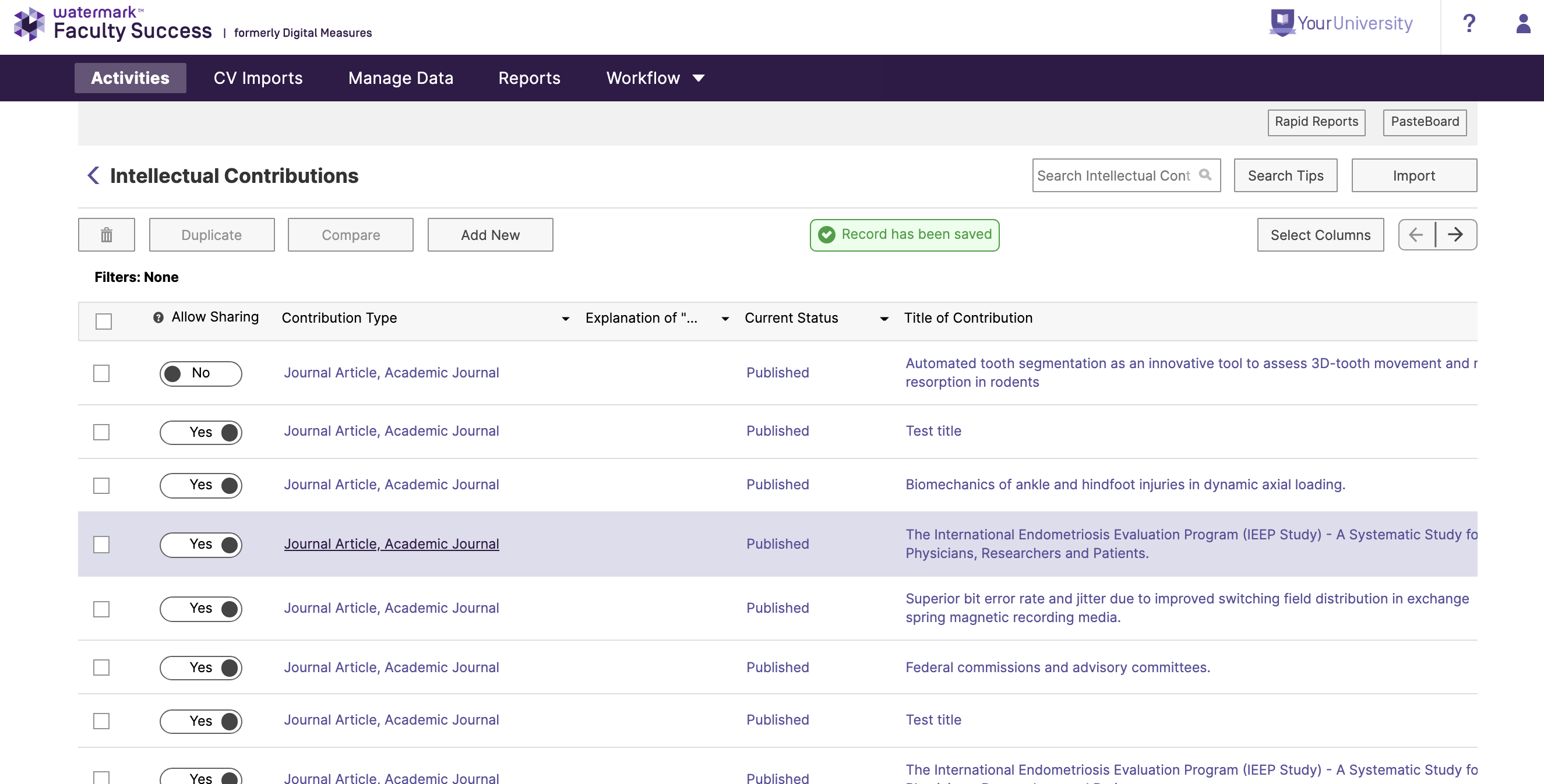Click the Allow Sharing help info icon
Screen dimensions: 1544x784
tap(158, 317)
